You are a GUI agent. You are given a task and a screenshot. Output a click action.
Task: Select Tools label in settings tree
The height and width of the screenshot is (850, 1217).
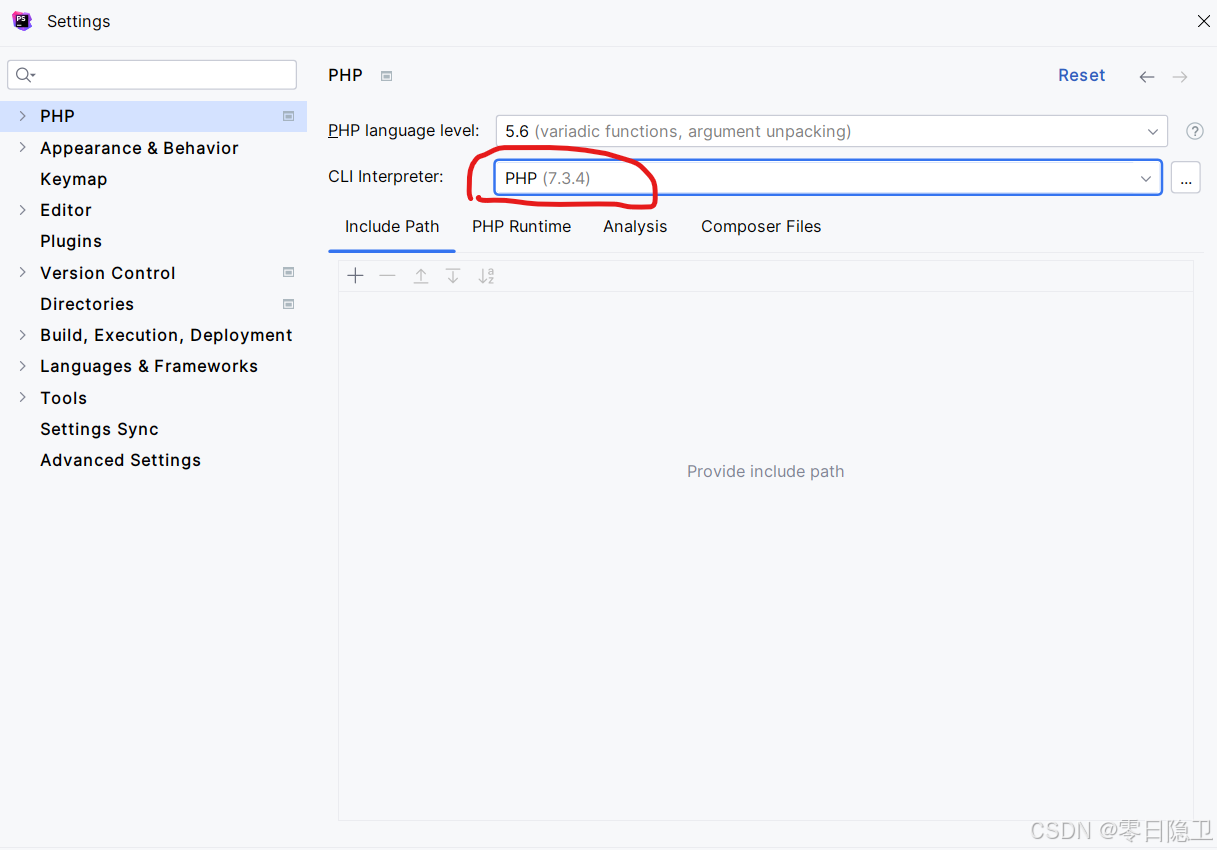[63, 398]
